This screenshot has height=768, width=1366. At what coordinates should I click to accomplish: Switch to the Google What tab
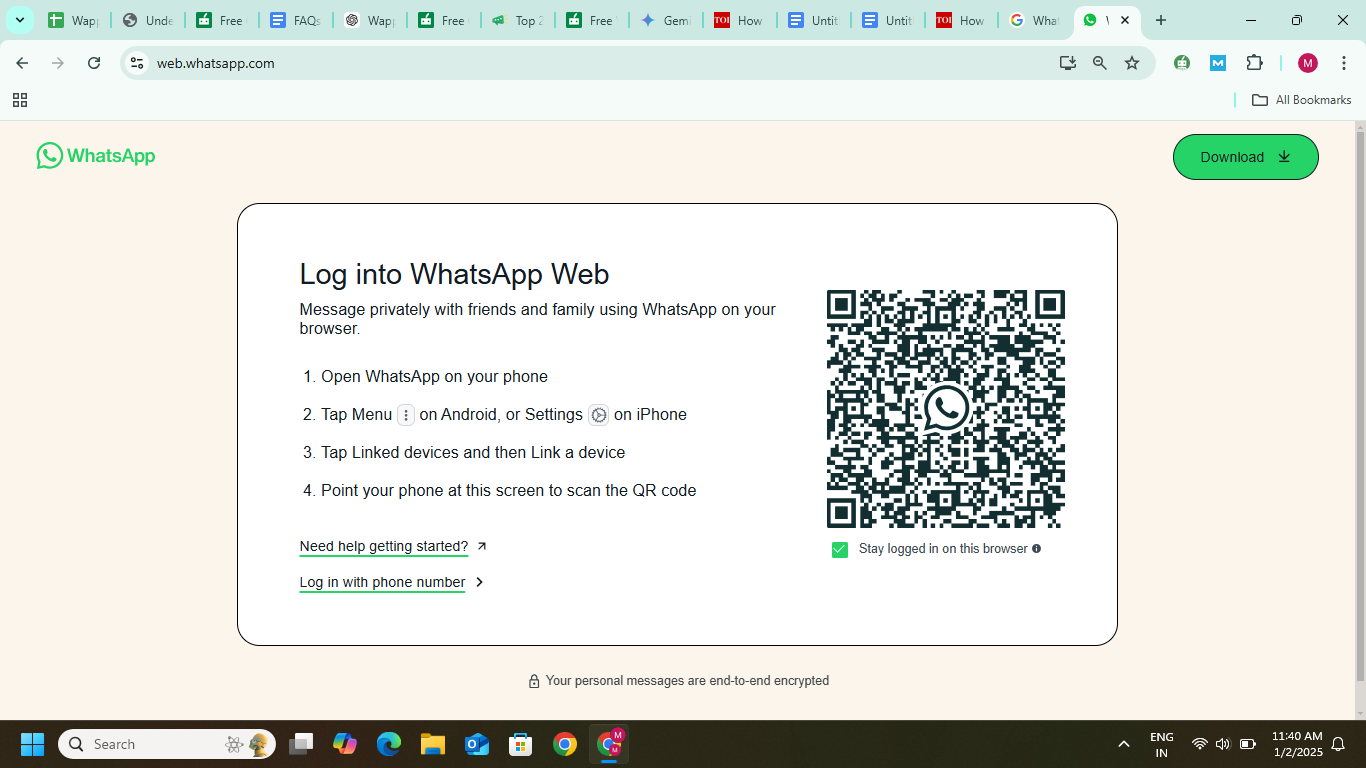pos(1035,20)
